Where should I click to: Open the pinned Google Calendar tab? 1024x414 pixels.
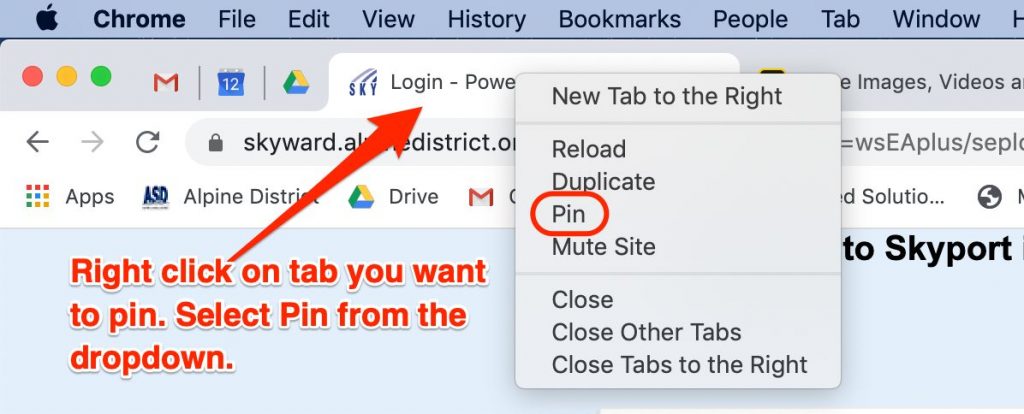(231, 82)
